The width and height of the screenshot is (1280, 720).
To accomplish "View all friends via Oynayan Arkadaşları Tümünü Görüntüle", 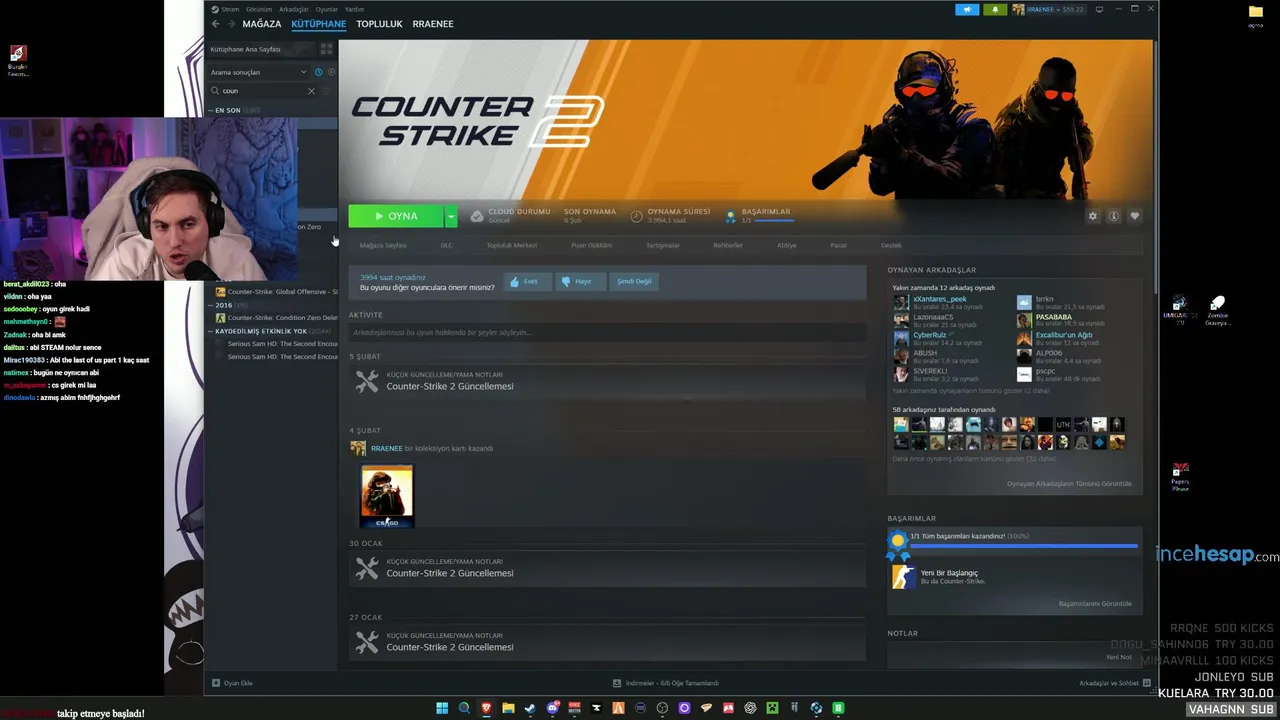I will [1069, 484].
